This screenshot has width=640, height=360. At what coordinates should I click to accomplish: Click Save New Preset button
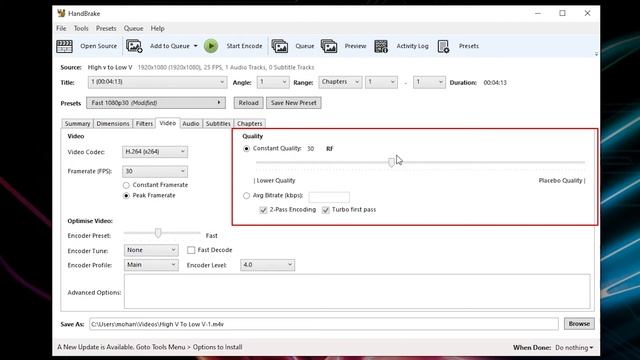pyautogui.click(x=294, y=102)
